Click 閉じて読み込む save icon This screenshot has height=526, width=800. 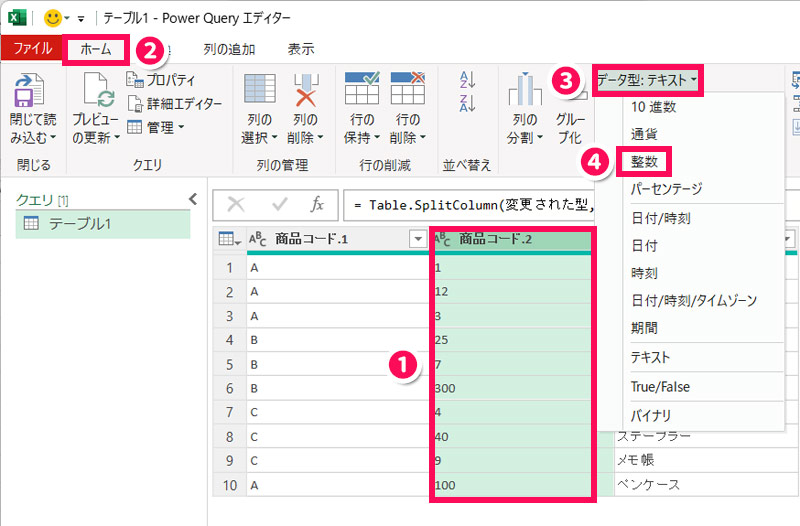click(x=29, y=90)
